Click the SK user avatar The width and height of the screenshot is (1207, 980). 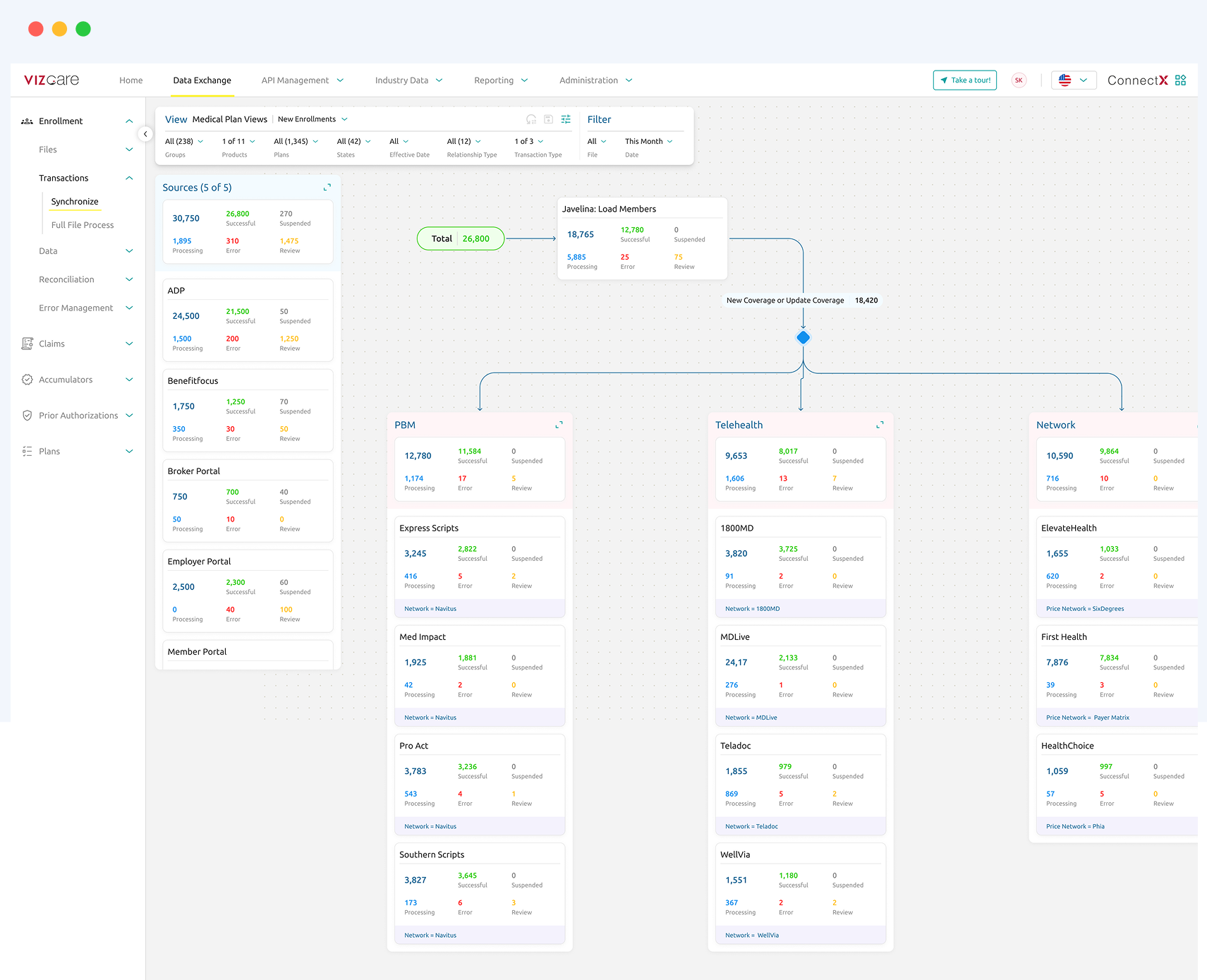coord(1019,80)
